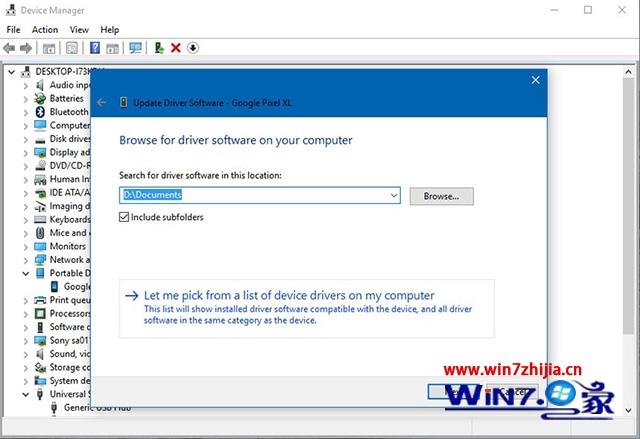Expand the Disk drives tree node
The height and width of the screenshot is (439, 640).
click(x=26, y=140)
